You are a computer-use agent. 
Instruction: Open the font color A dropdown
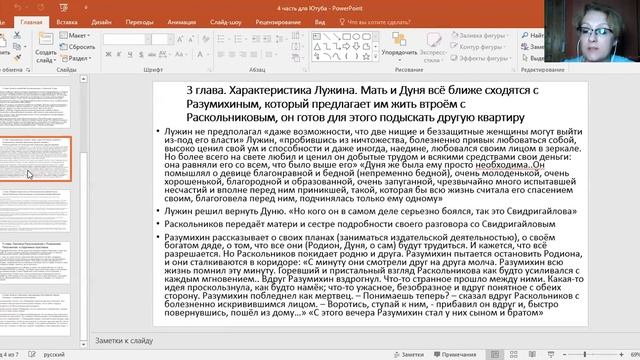click(202, 54)
